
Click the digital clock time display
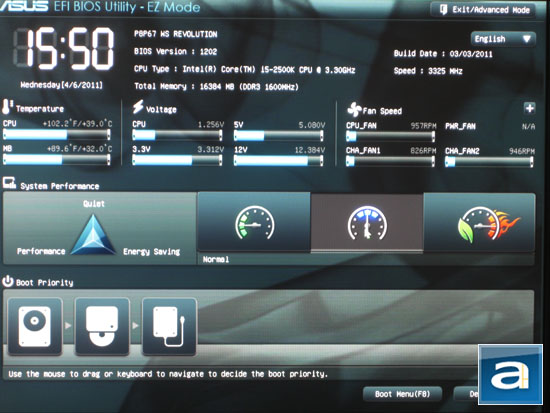click(63, 49)
